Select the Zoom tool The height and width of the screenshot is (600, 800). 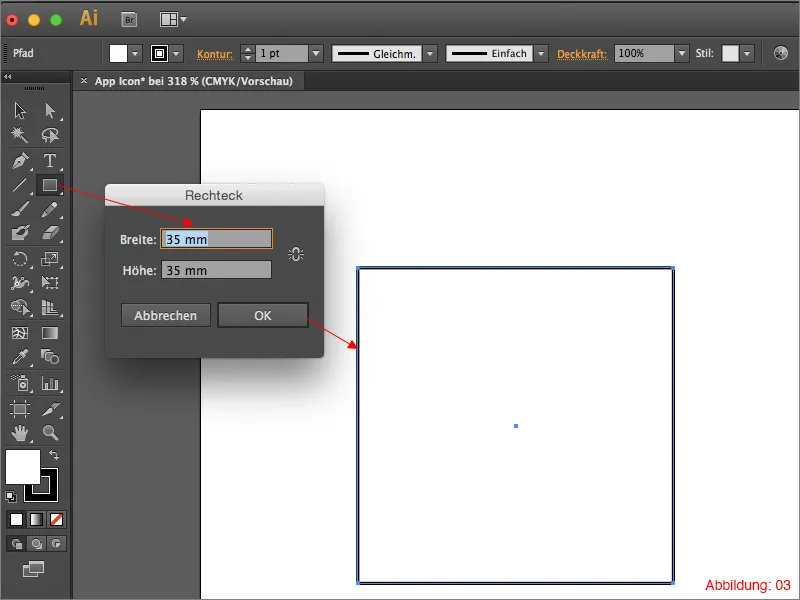pos(50,433)
